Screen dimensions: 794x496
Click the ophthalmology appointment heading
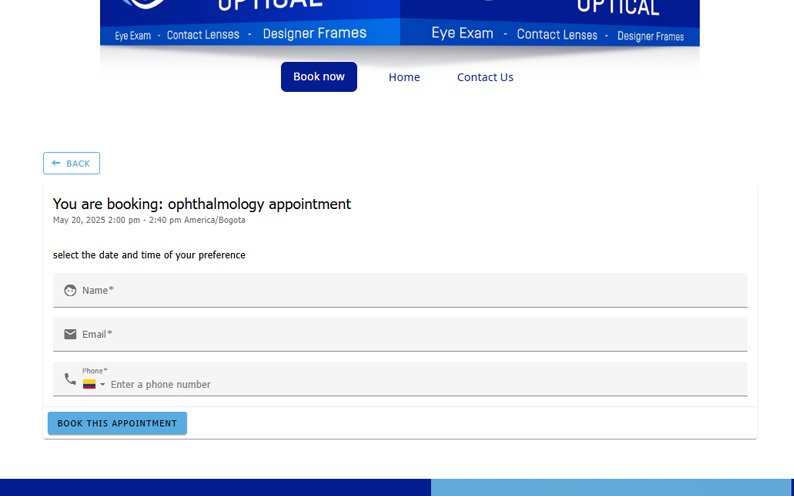pos(202,204)
